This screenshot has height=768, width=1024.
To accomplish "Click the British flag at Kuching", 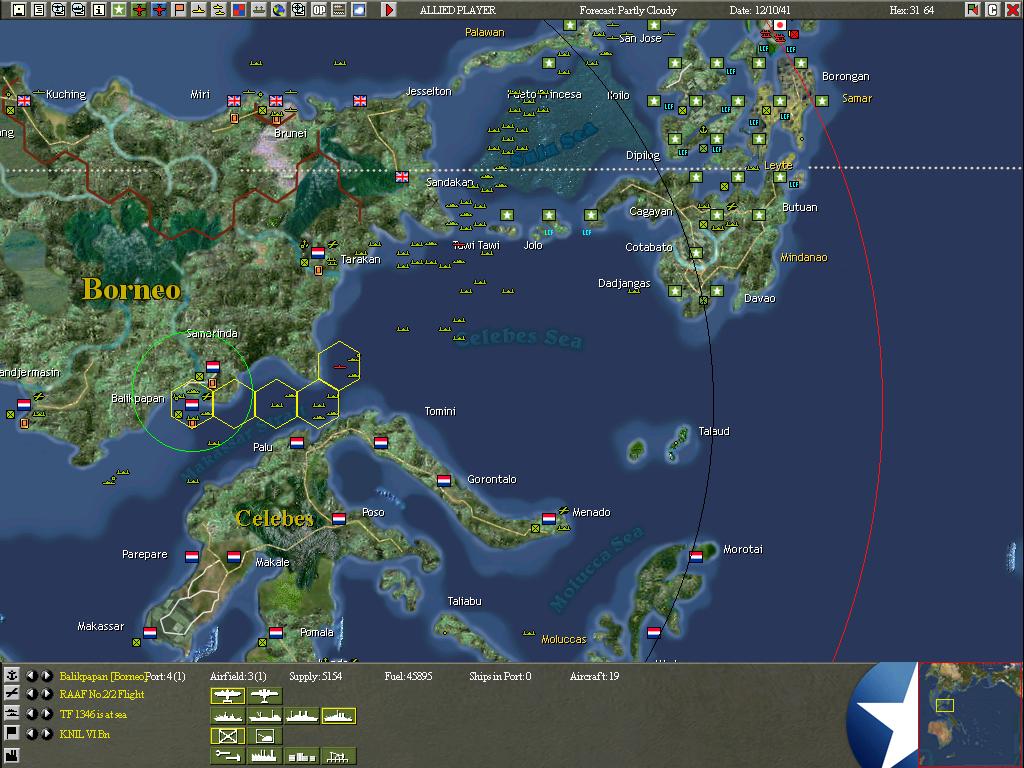I will (24, 101).
